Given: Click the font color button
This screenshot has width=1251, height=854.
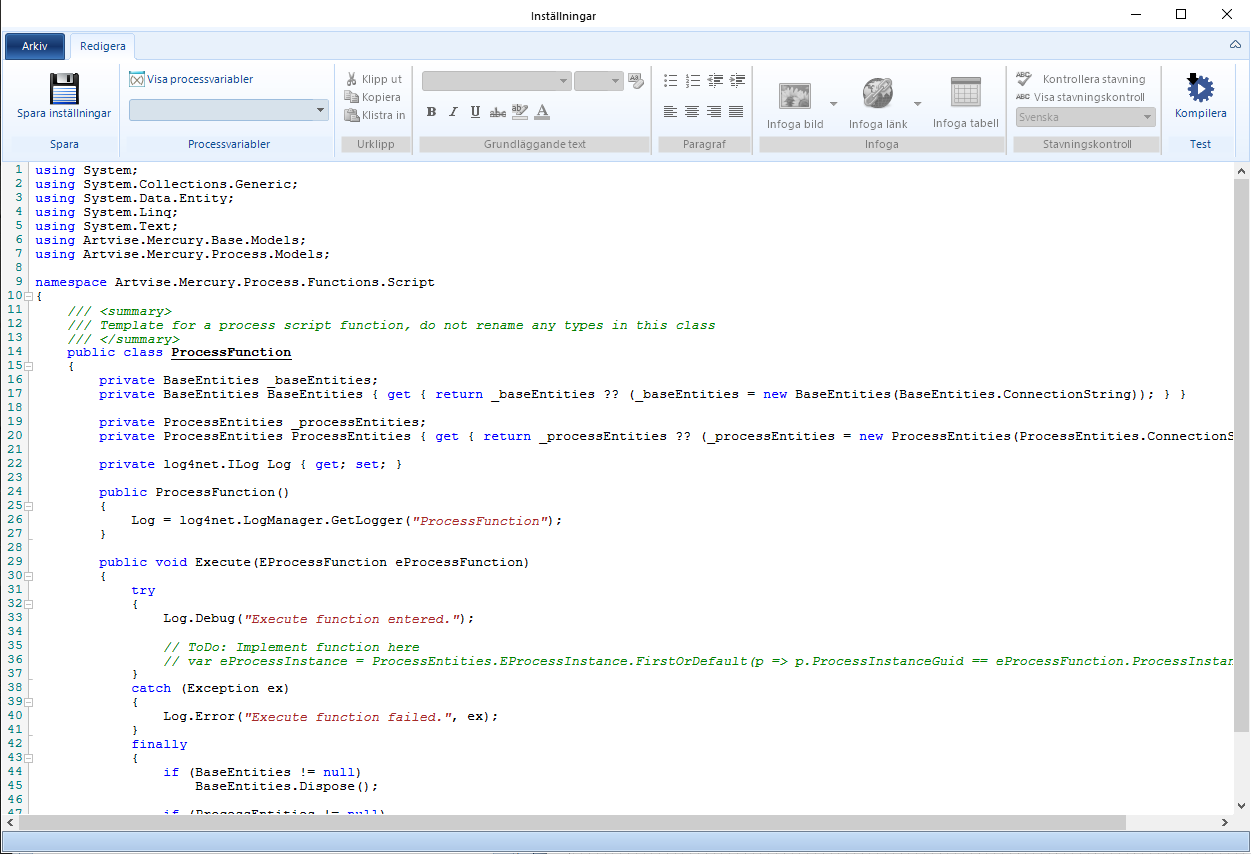Looking at the screenshot, I should click(x=542, y=112).
